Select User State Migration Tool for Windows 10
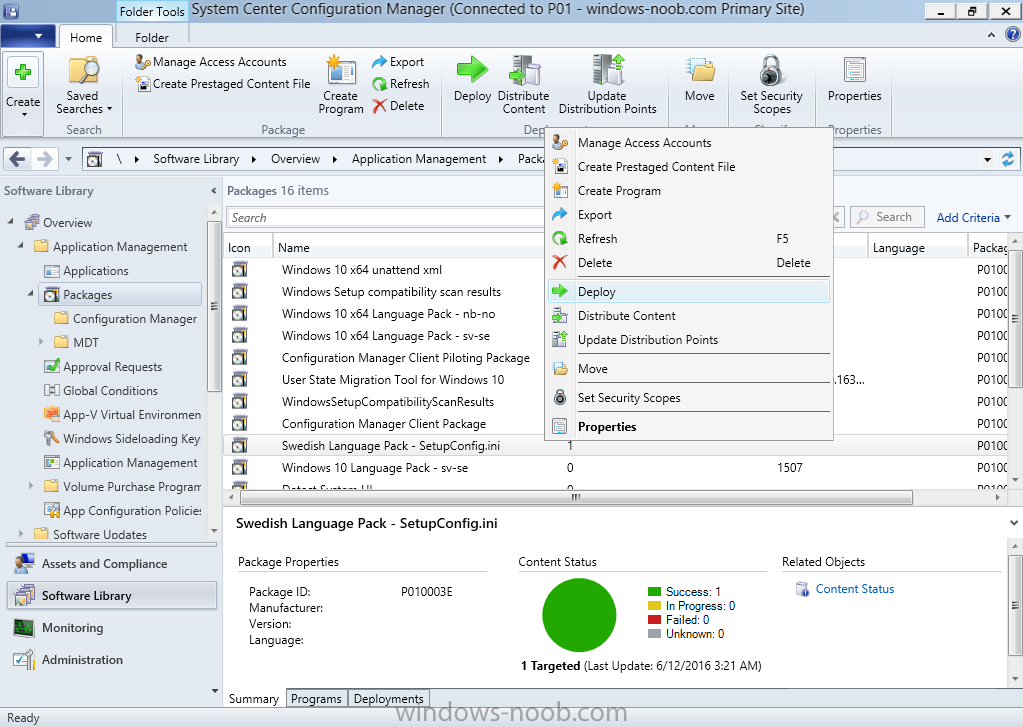 point(393,380)
